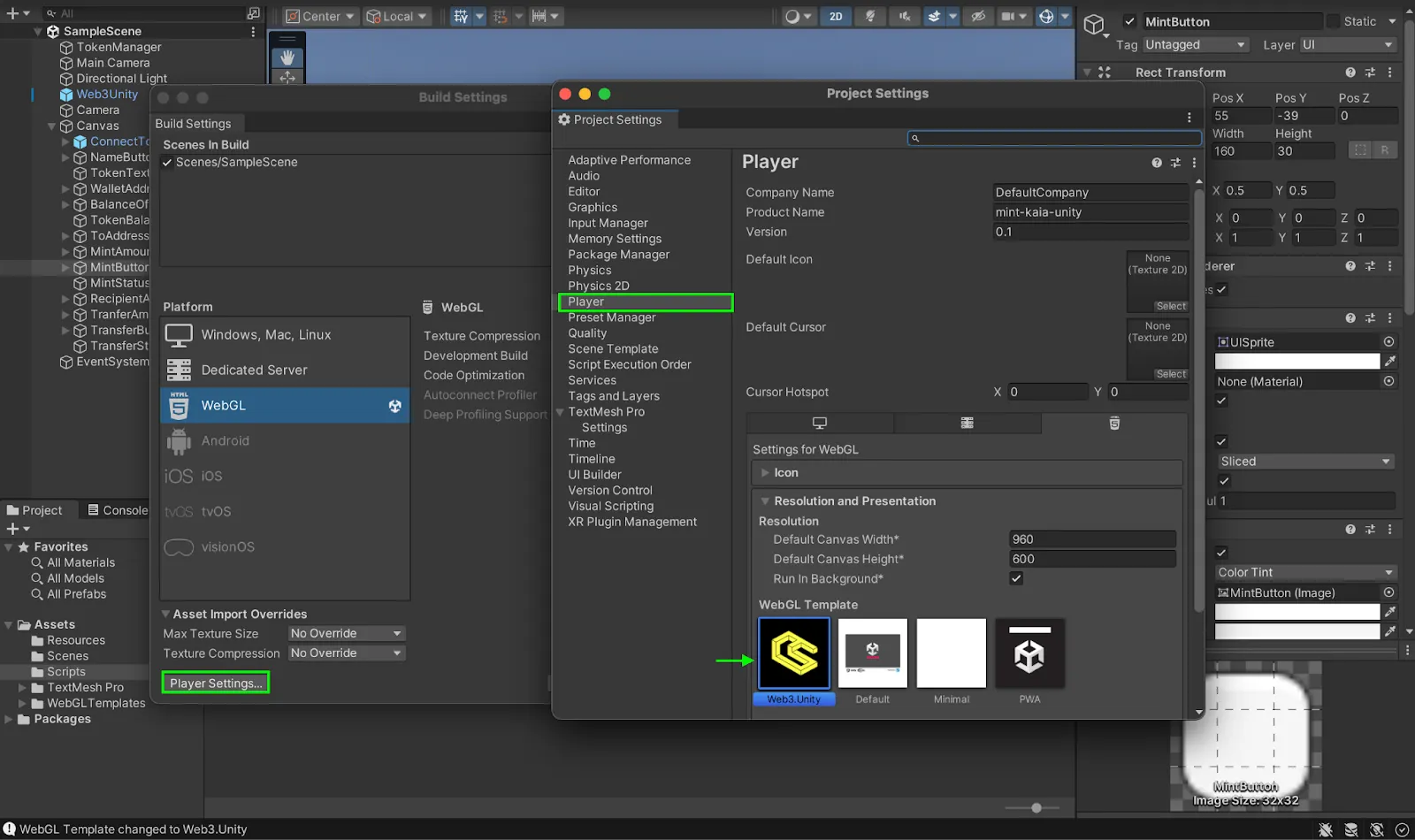Click the Dedicated Server platform settings tab icon
Image resolution: width=1415 pixels, height=840 pixels.
(967, 424)
